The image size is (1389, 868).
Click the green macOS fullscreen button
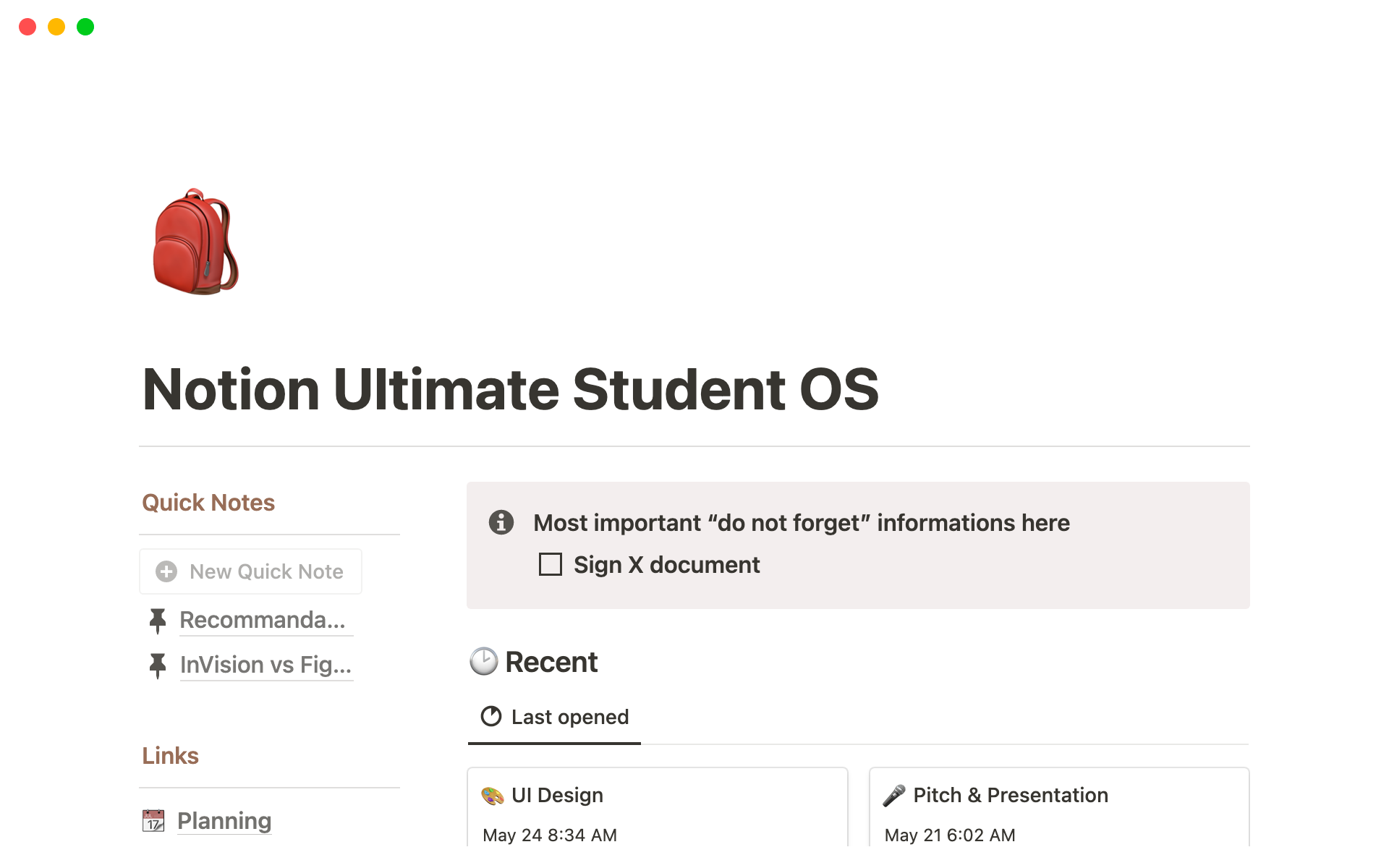tap(85, 27)
